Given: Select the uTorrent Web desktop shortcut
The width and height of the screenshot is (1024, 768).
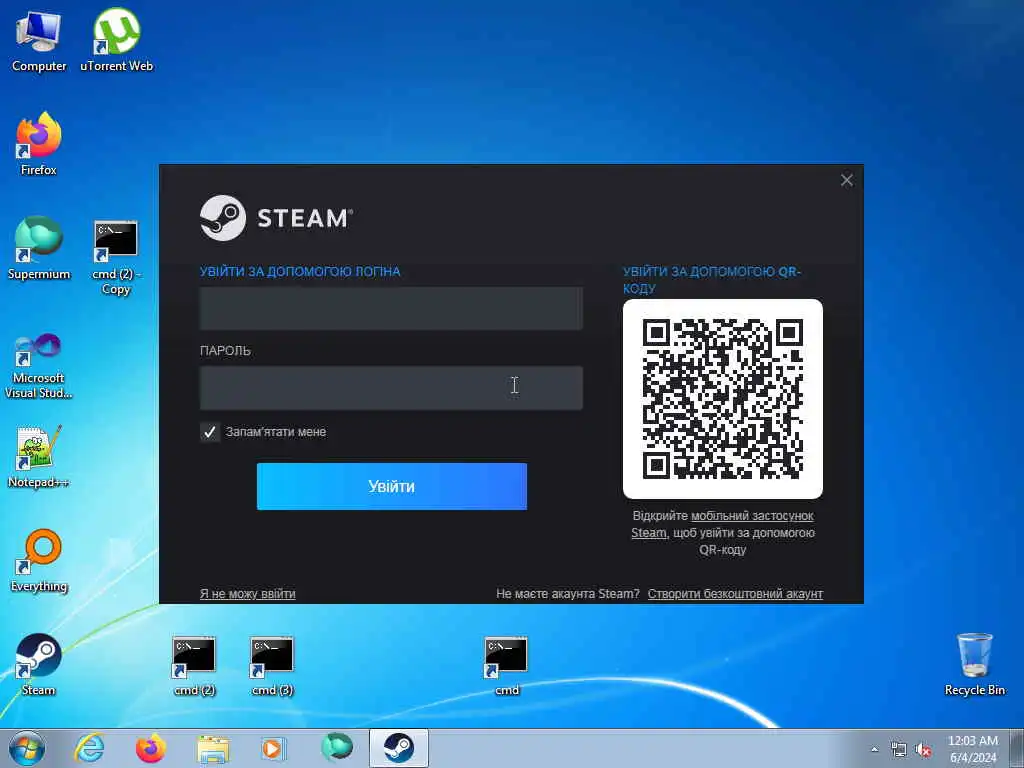Looking at the screenshot, I should 116,40.
